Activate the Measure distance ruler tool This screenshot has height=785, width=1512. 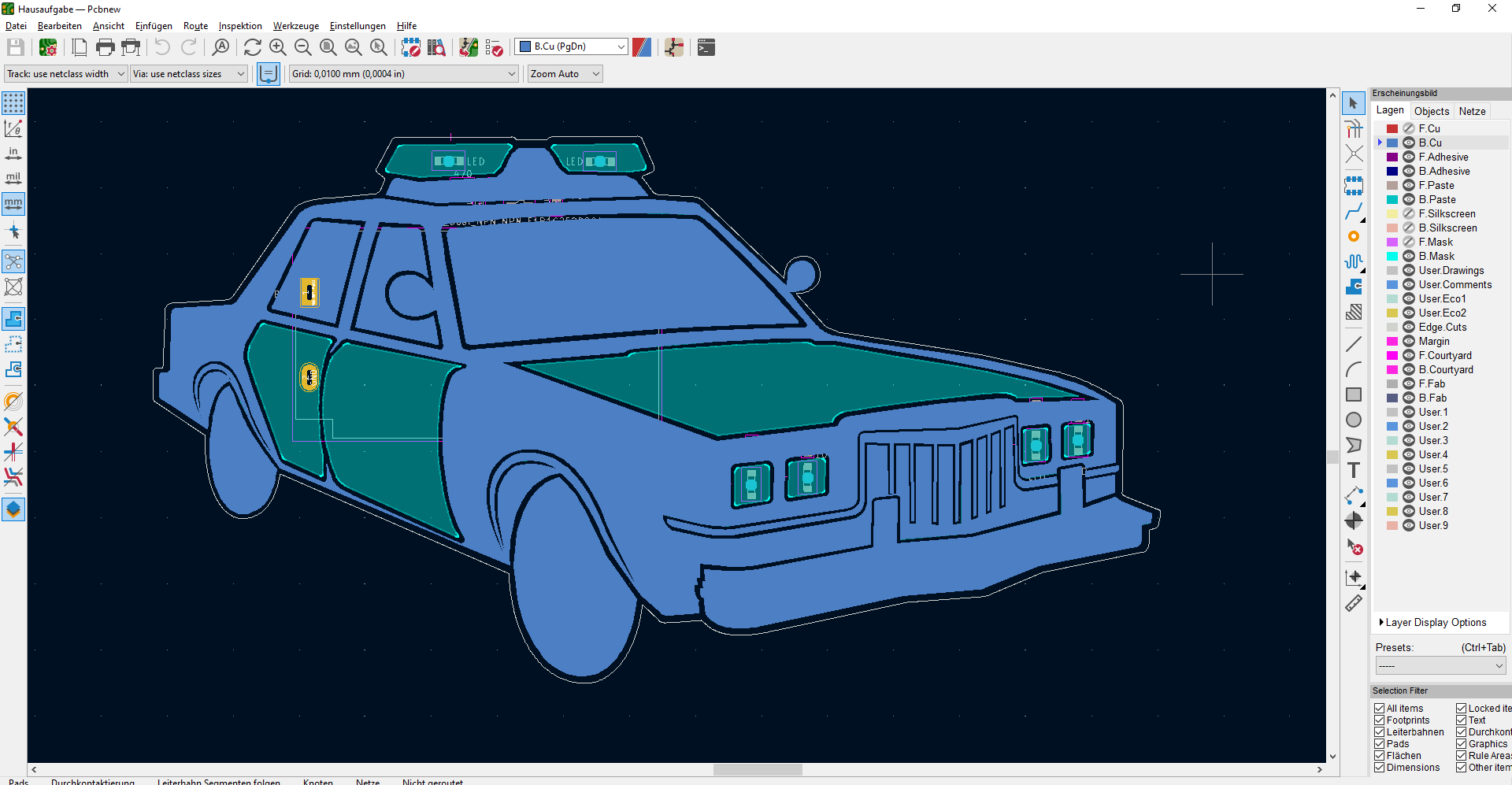point(1353,604)
